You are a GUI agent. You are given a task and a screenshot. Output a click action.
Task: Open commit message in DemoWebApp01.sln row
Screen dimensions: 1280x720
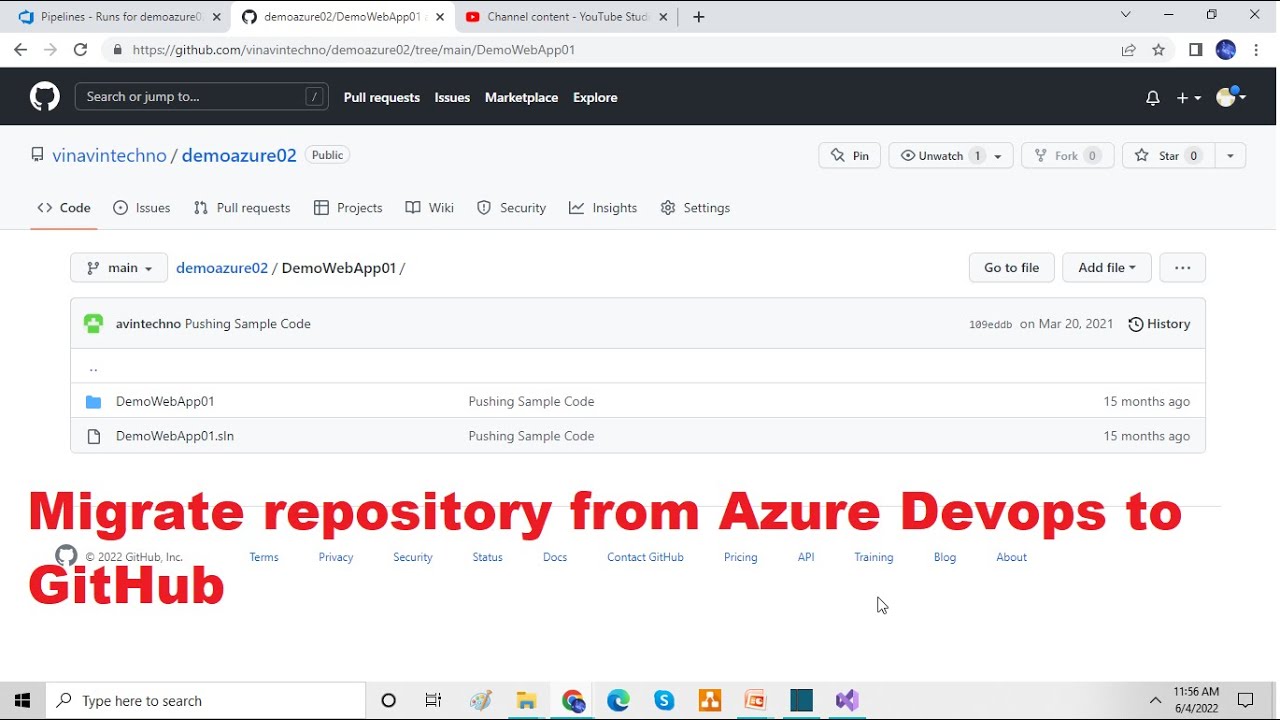coord(531,436)
